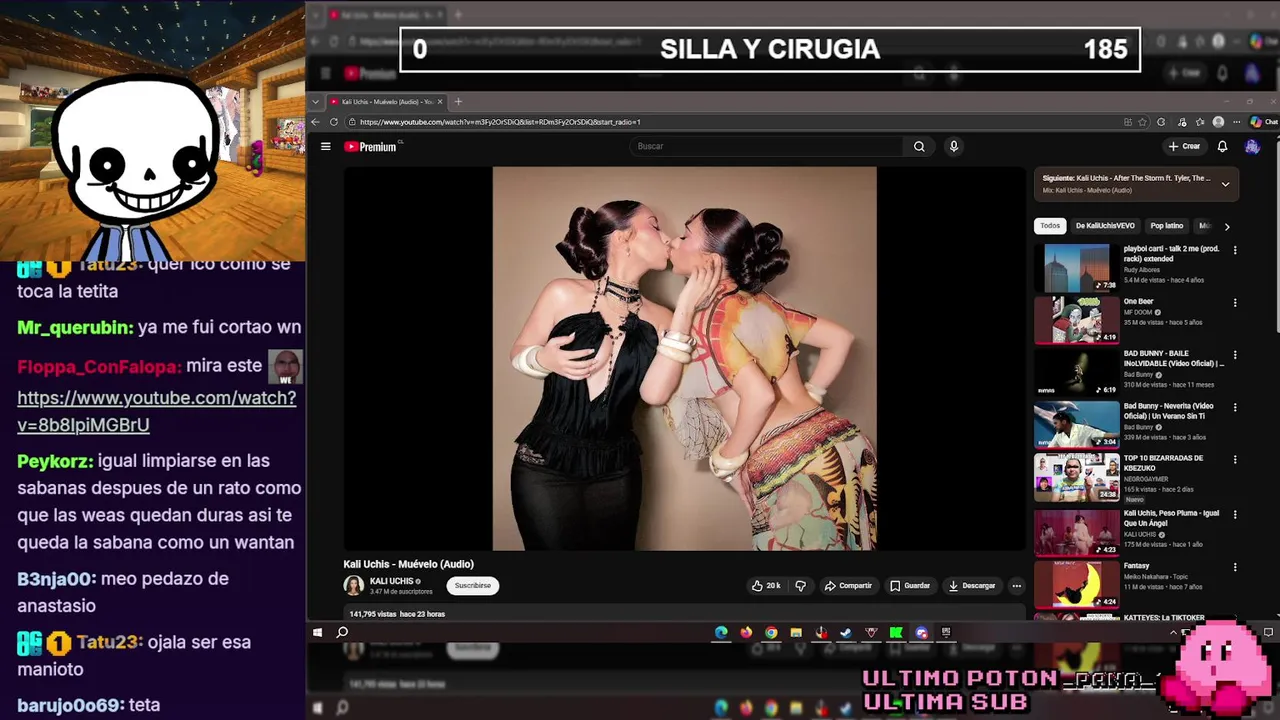Open the browser tab list chevron
Screen dimensions: 1280x720
(x=316, y=102)
